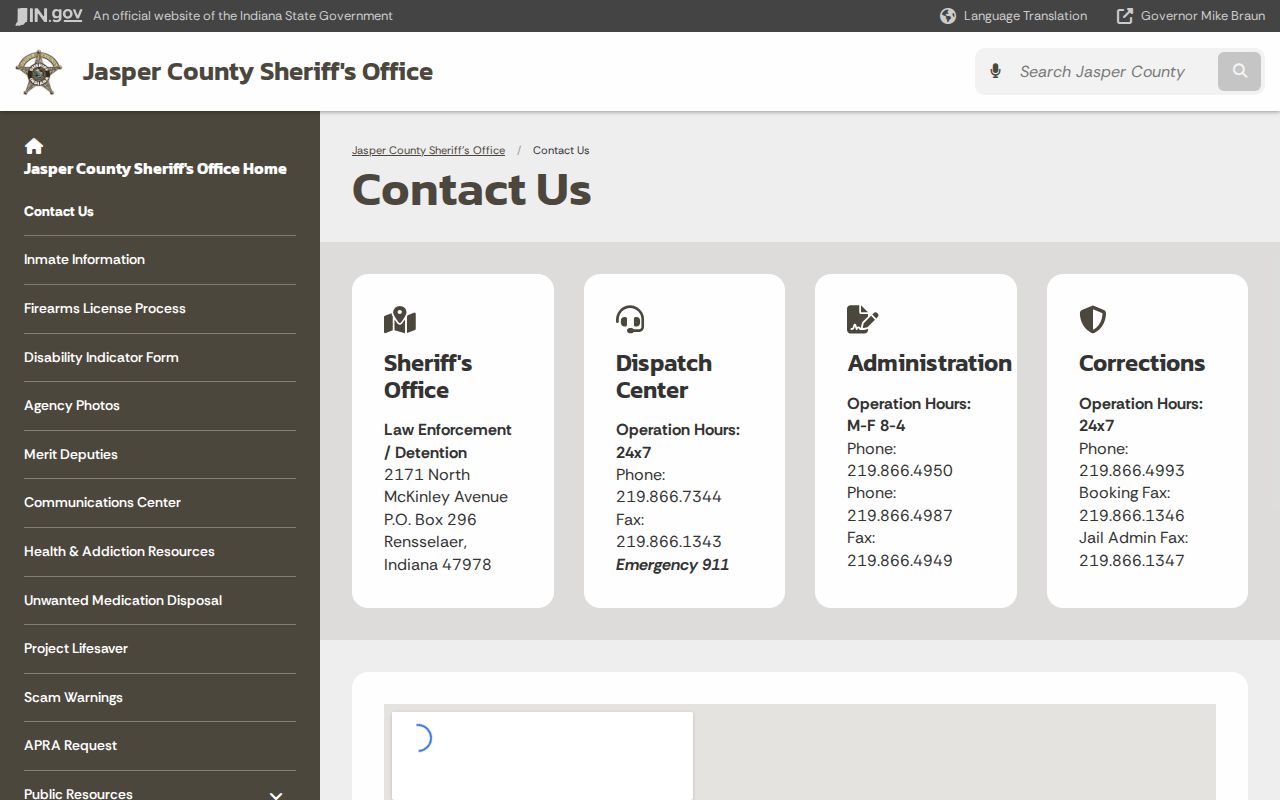Screen dimensions: 1280x800
Task: Click the magnifying glass search button
Action: (1240, 71)
